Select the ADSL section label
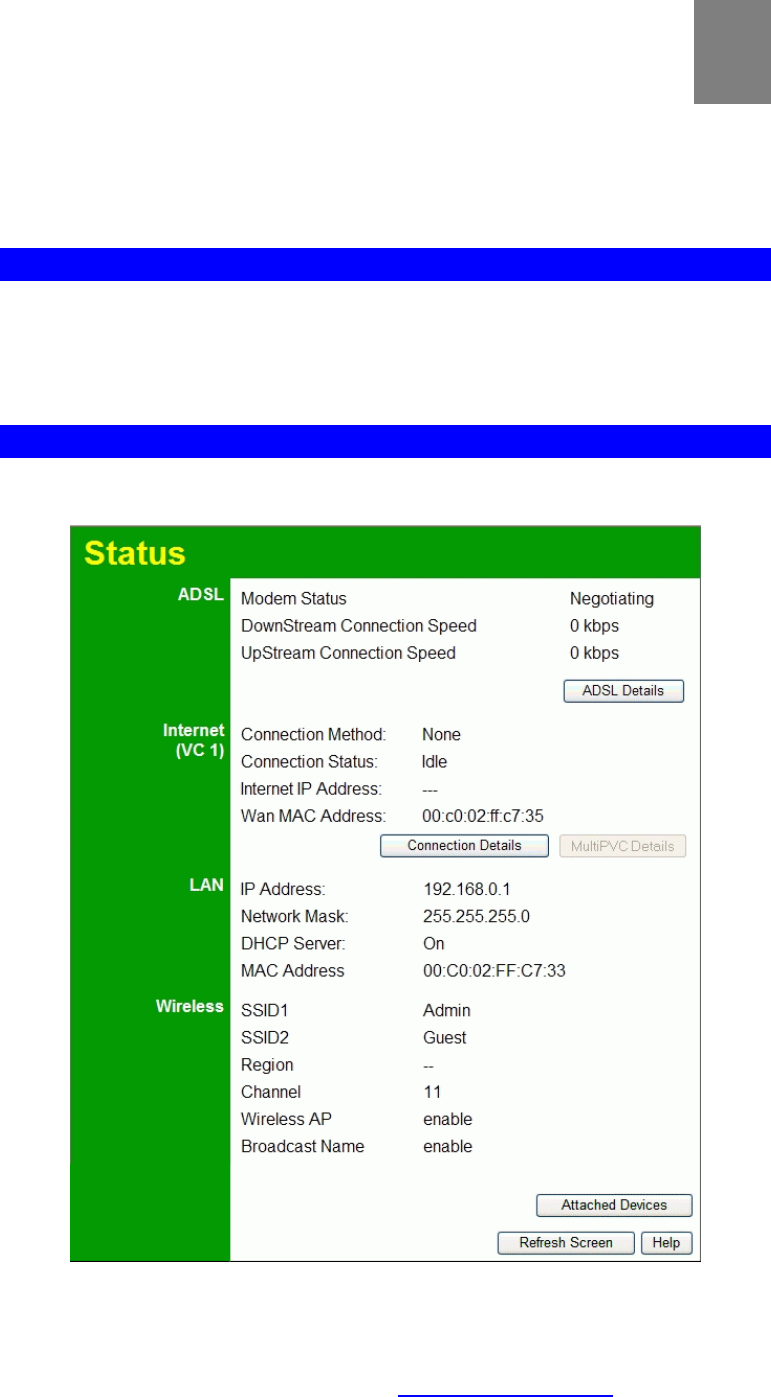The height and width of the screenshot is (1397, 771). [203, 596]
